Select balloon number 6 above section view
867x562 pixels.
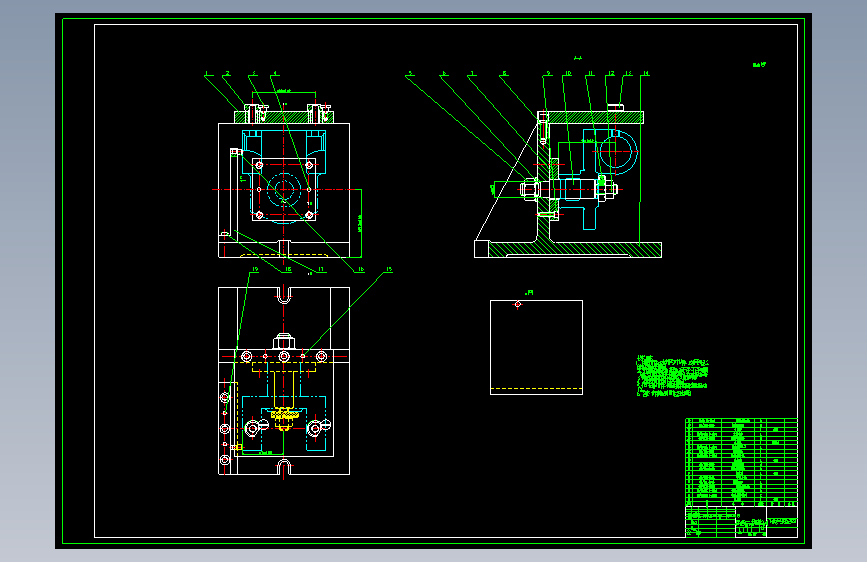(x=444, y=73)
